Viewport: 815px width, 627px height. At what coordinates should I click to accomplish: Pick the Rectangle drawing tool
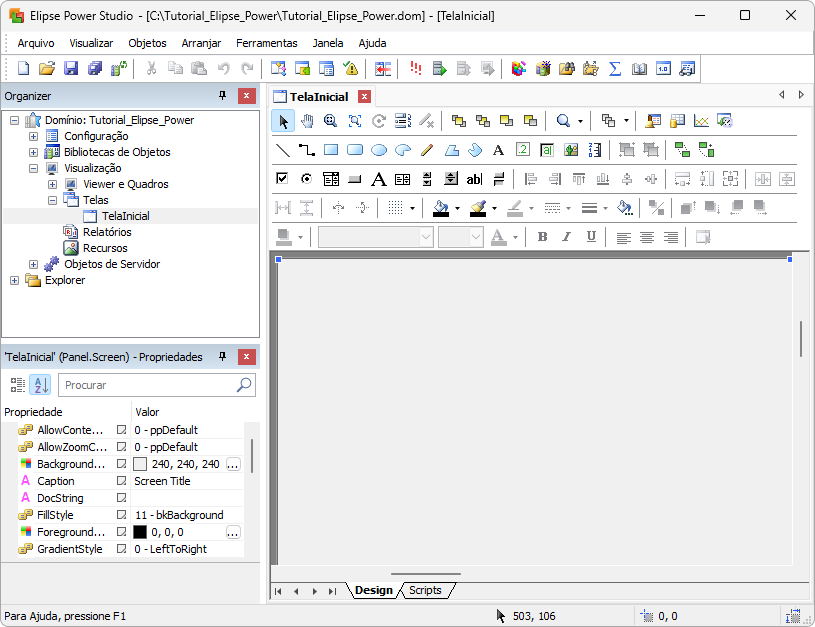point(331,150)
